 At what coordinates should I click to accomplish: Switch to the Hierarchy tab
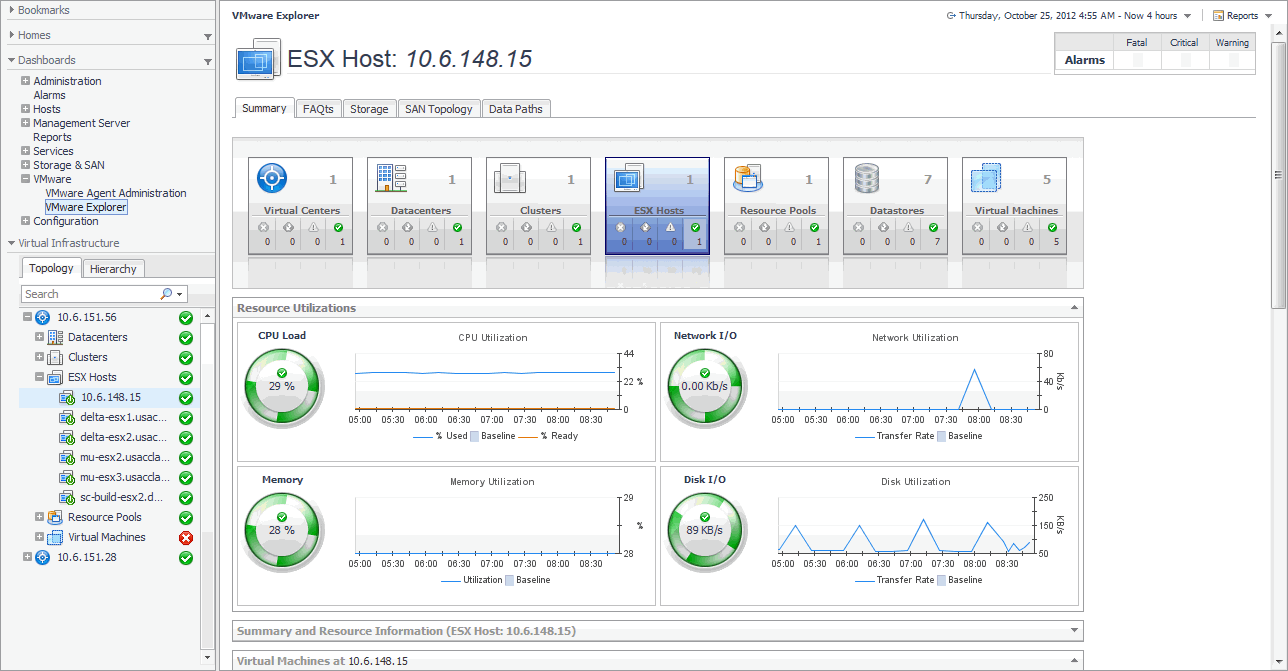click(x=113, y=269)
